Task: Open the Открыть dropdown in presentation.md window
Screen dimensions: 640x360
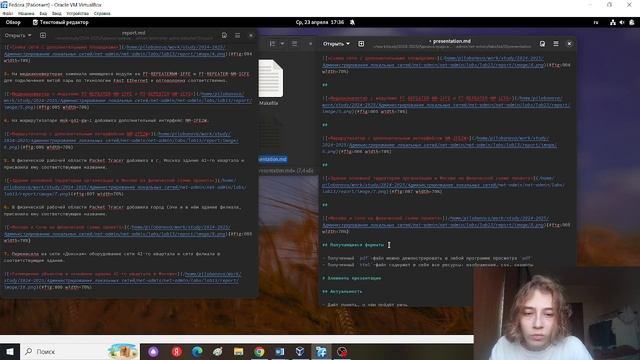Action: click(336, 44)
